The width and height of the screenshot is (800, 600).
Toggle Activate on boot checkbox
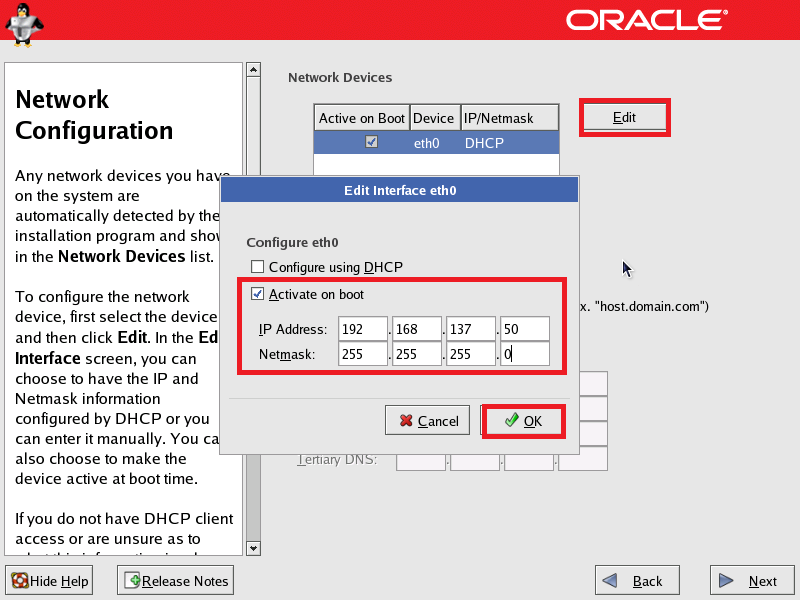coord(258,294)
